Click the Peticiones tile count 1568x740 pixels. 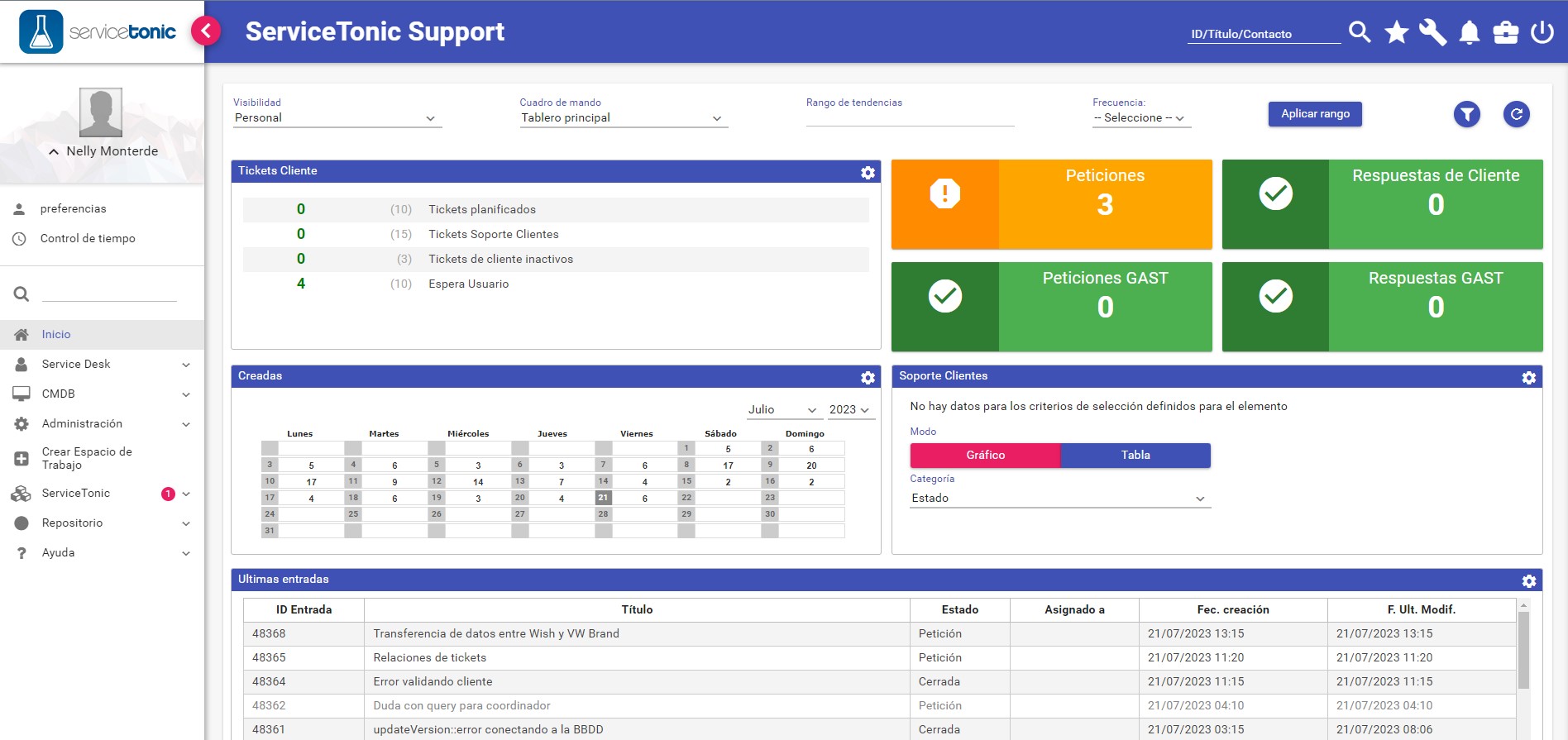pyautogui.click(x=1105, y=205)
